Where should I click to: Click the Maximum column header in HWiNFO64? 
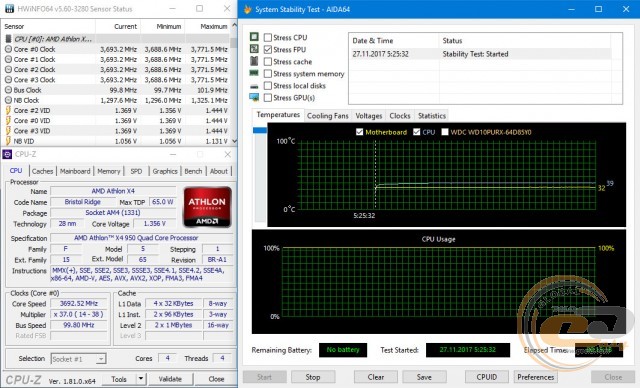(207, 26)
